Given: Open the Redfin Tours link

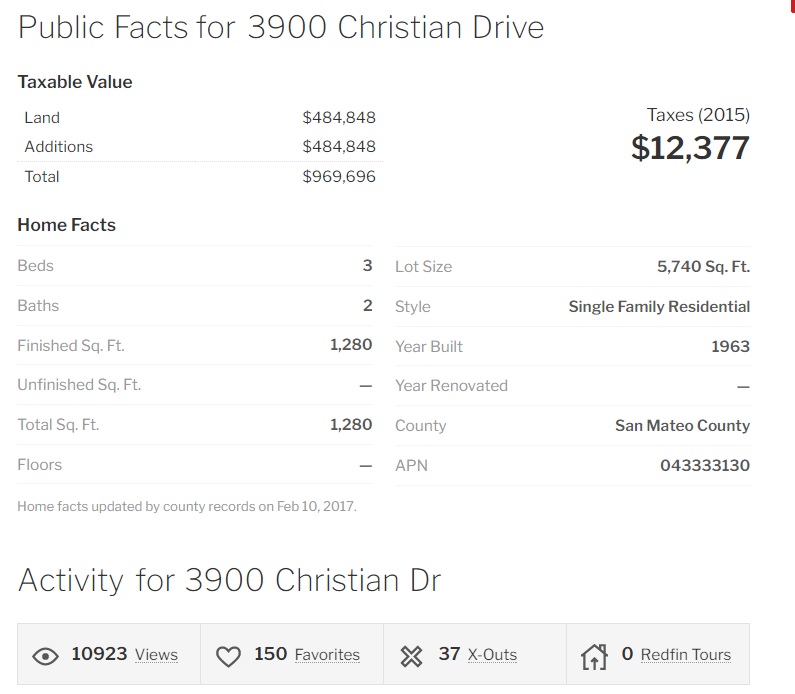Looking at the screenshot, I should (685, 655).
